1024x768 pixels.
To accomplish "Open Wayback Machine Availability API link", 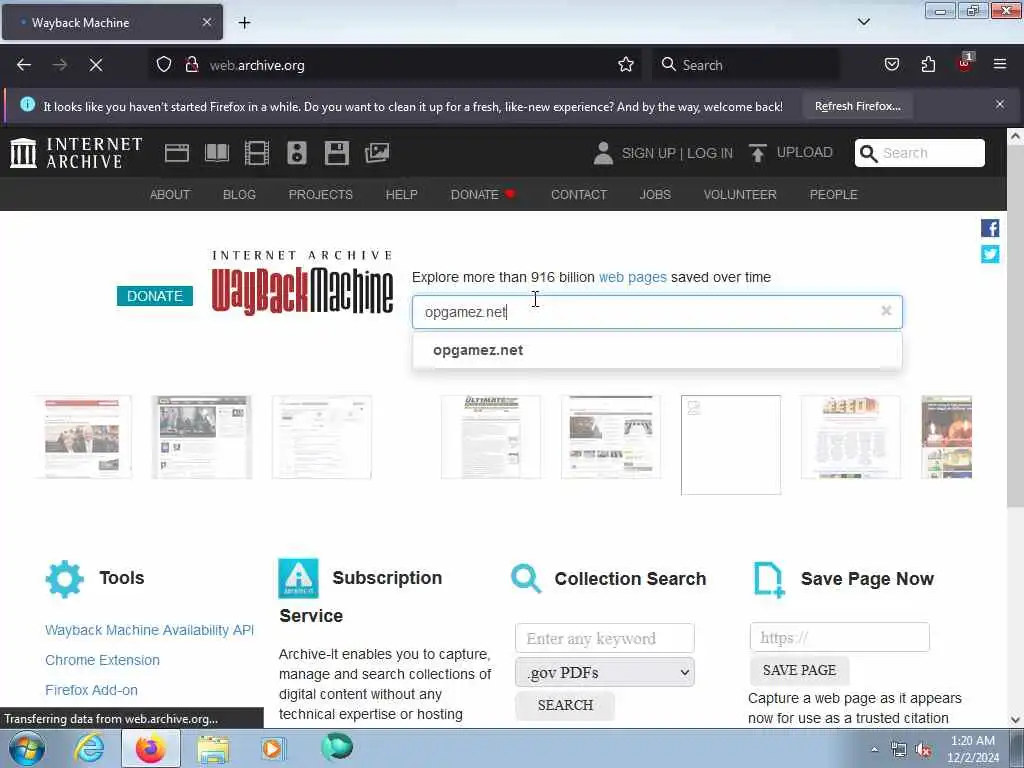I will (x=150, y=630).
